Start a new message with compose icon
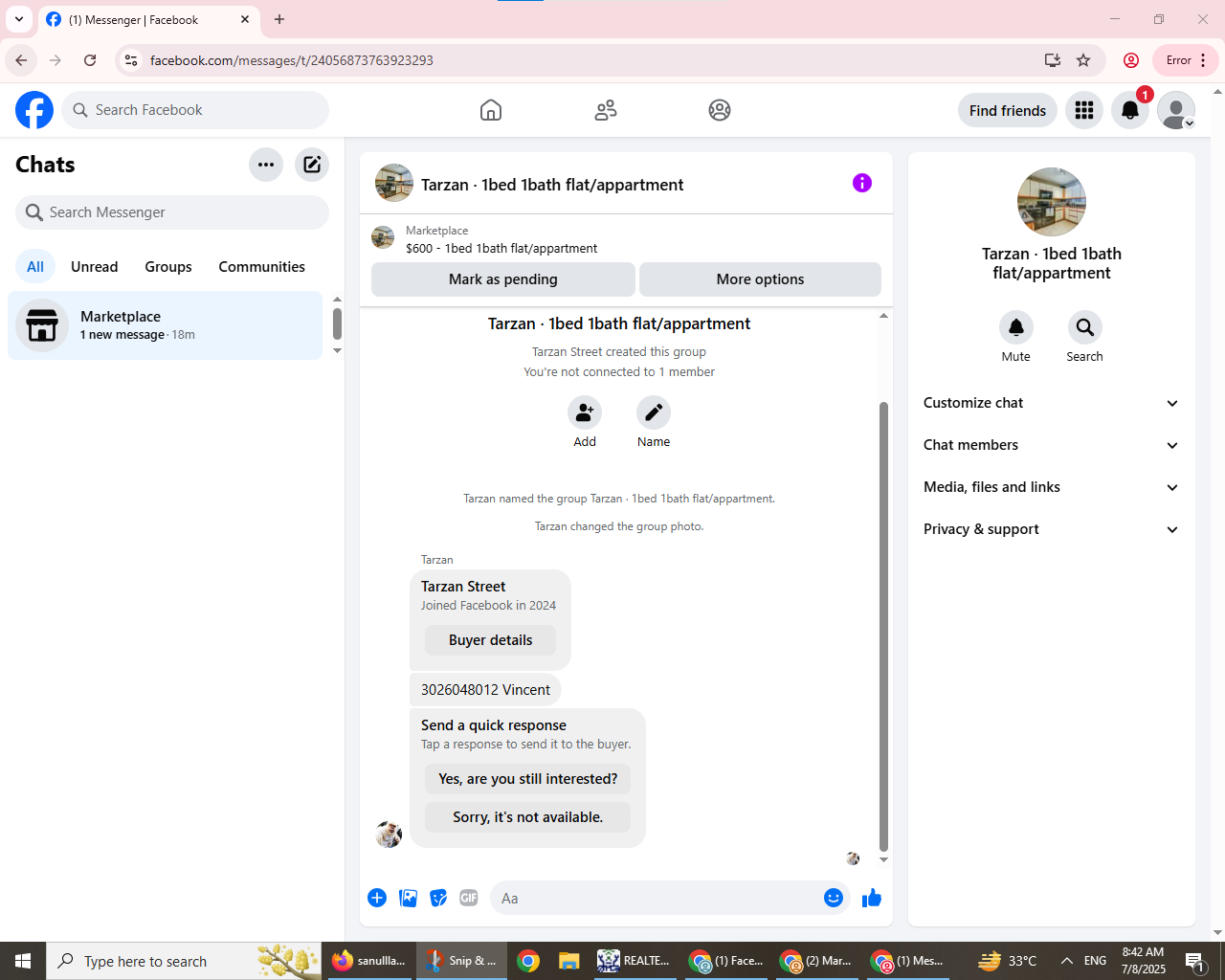The height and width of the screenshot is (980, 1225). [312, 165]
